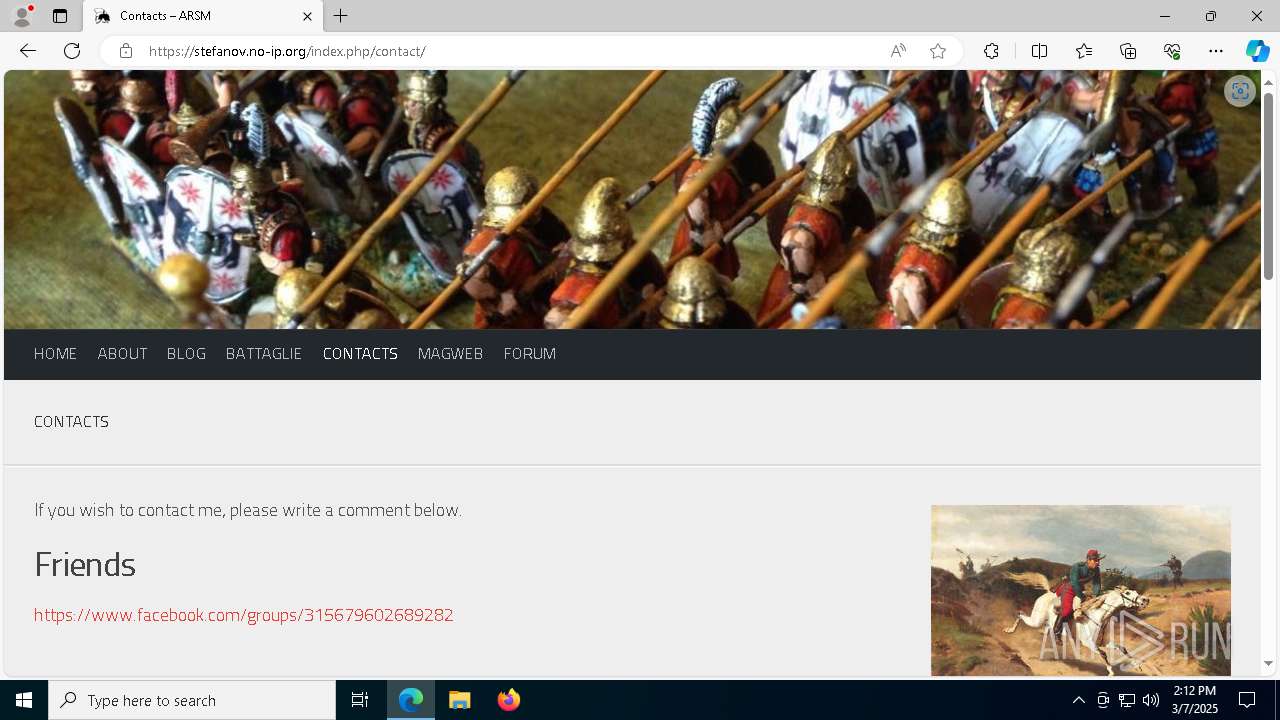Viewport: 1280px width, 720px height.
Task: Follow the Facebook group link
Action: coord(244,615)
